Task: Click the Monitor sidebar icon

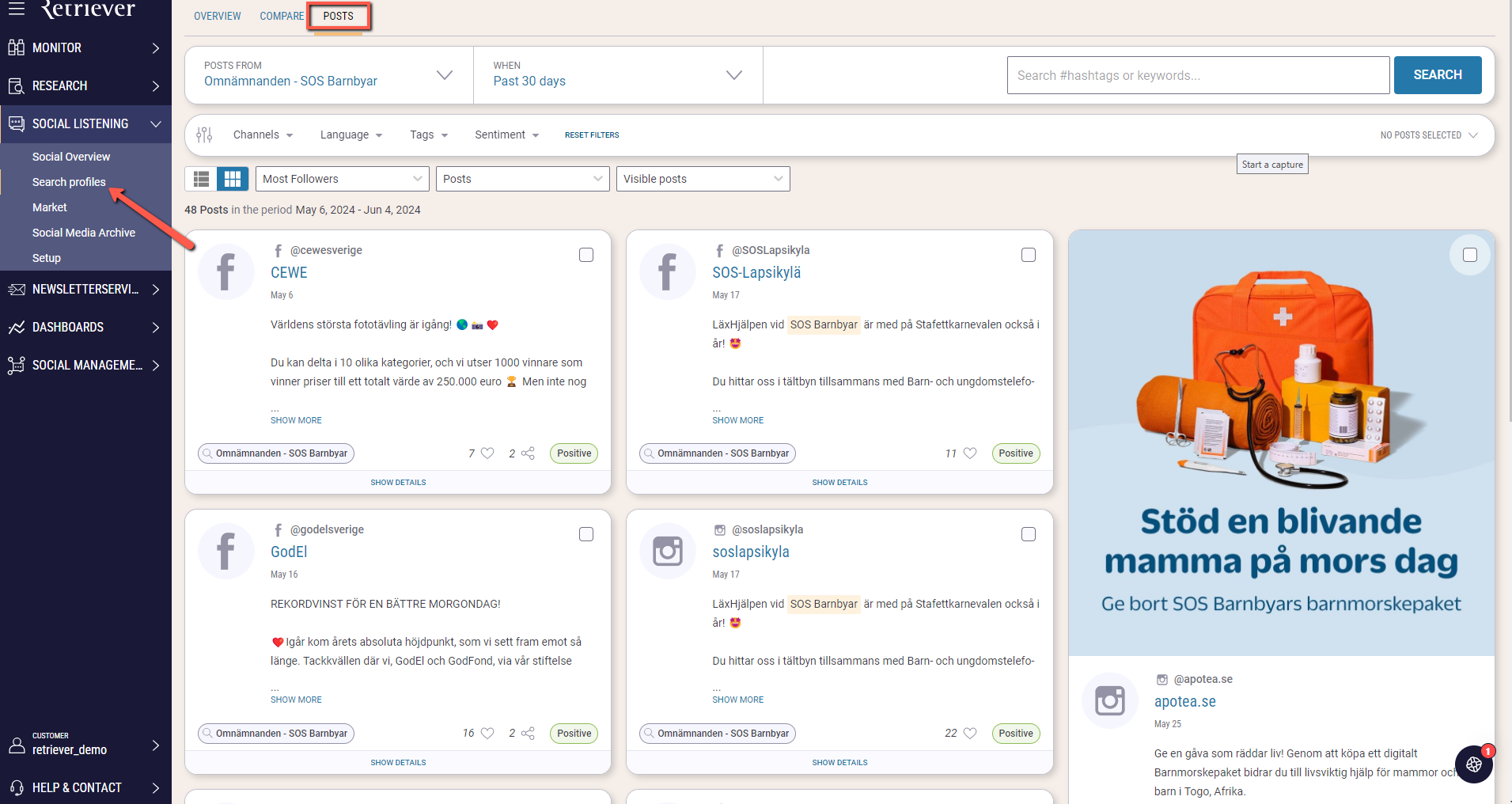Action: point(17,47)
